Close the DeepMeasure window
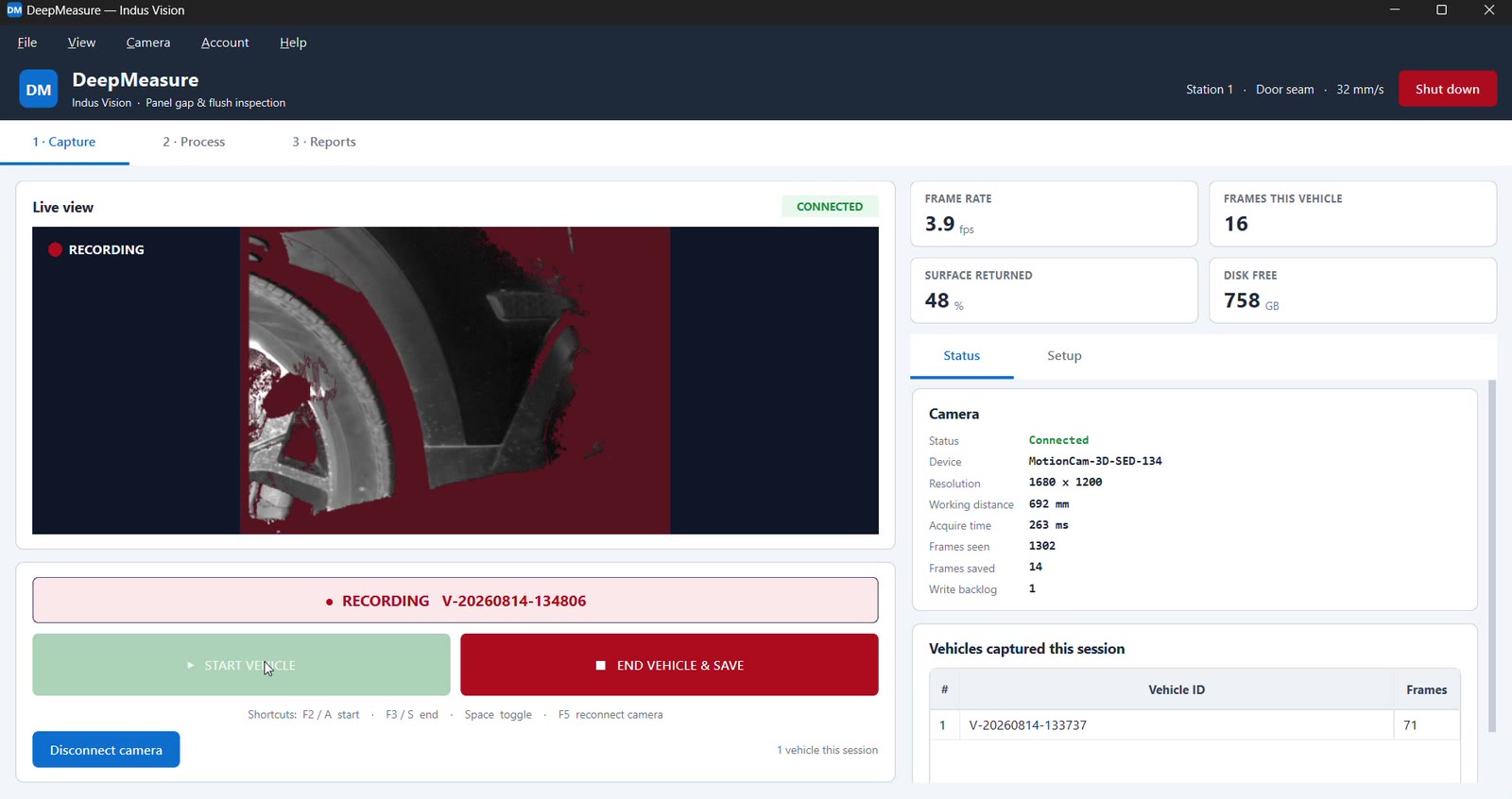The height and width of the screenshot is (799, 1512). tap(1489, 10)
